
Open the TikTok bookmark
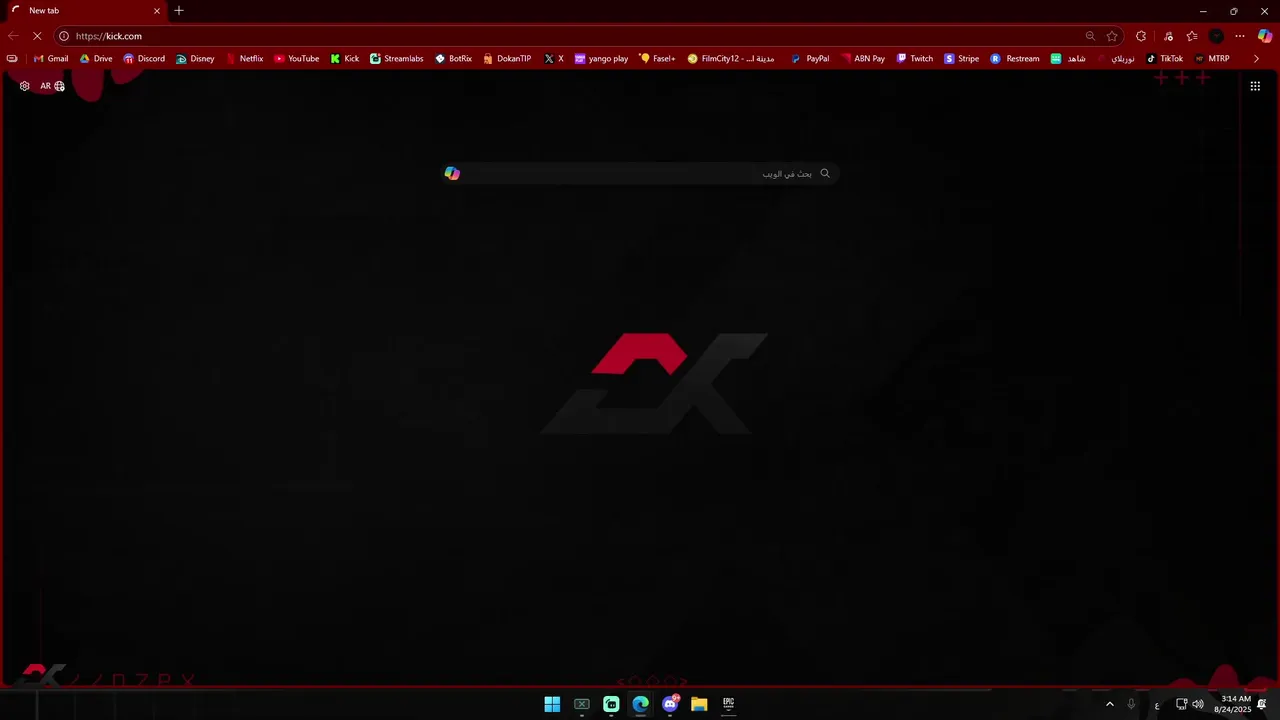click(x=1164, y=59)
